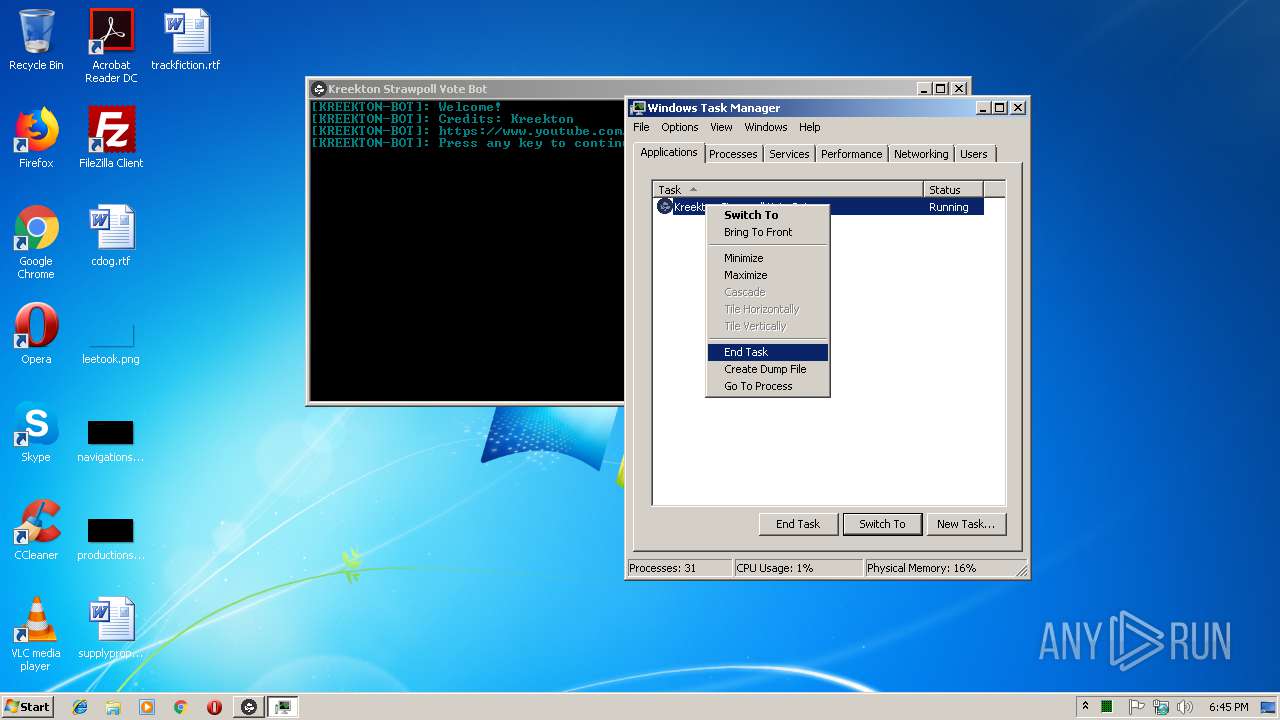Image resolution: width=1280 pixels, height=720 pixels.
Task: Open the Skype desktop shortcut
Action: click(x=36, y=432)
